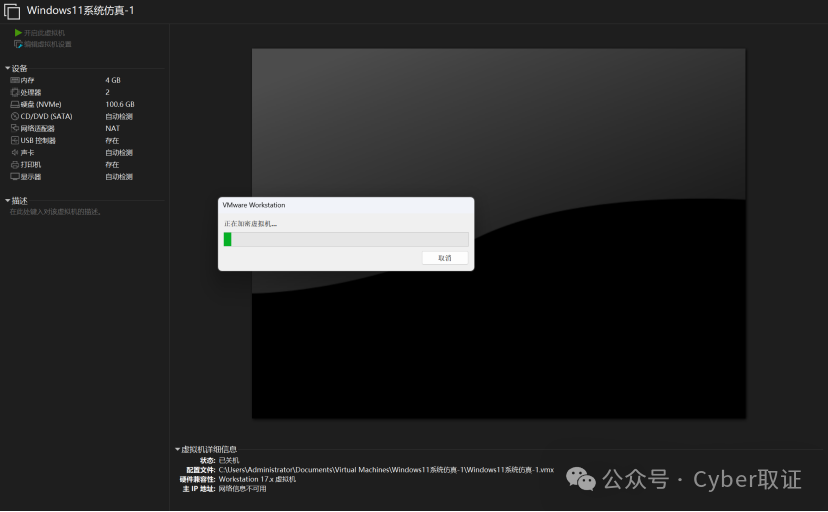Collapse the 描述 section
The height and width of the screenshot is (512, 828).
tap(7, 201)
